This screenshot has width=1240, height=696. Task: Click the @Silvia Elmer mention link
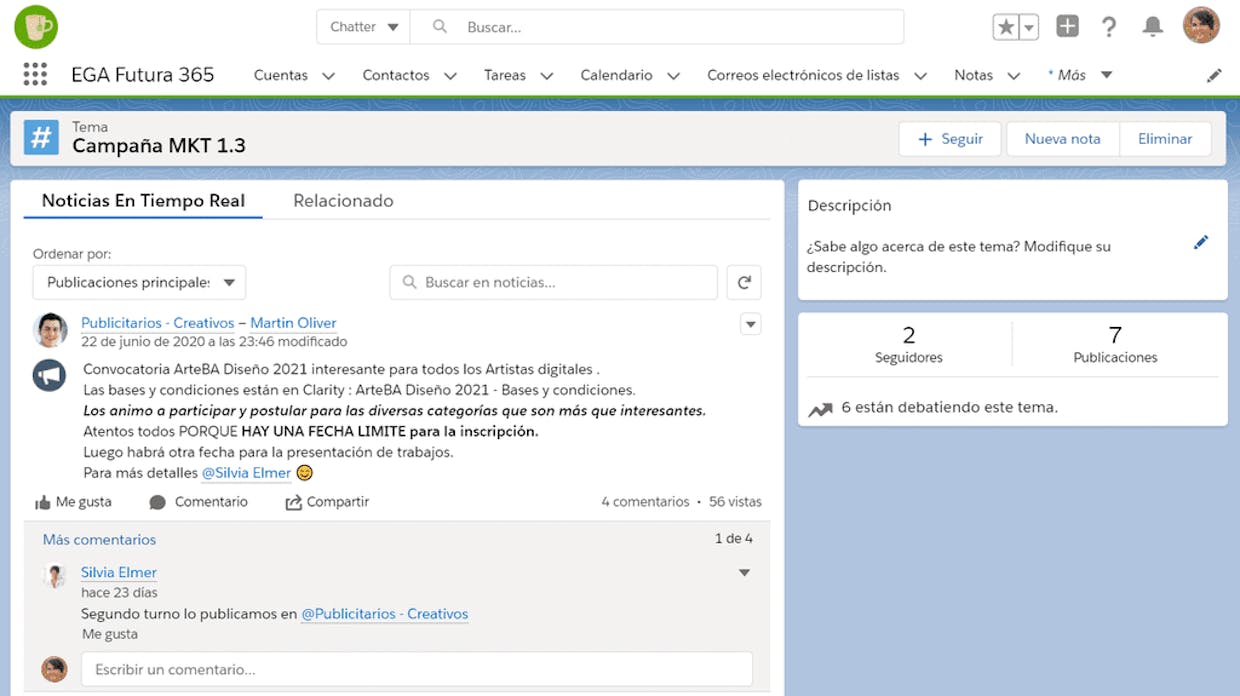pyautogui.click(x=246, y=473)
